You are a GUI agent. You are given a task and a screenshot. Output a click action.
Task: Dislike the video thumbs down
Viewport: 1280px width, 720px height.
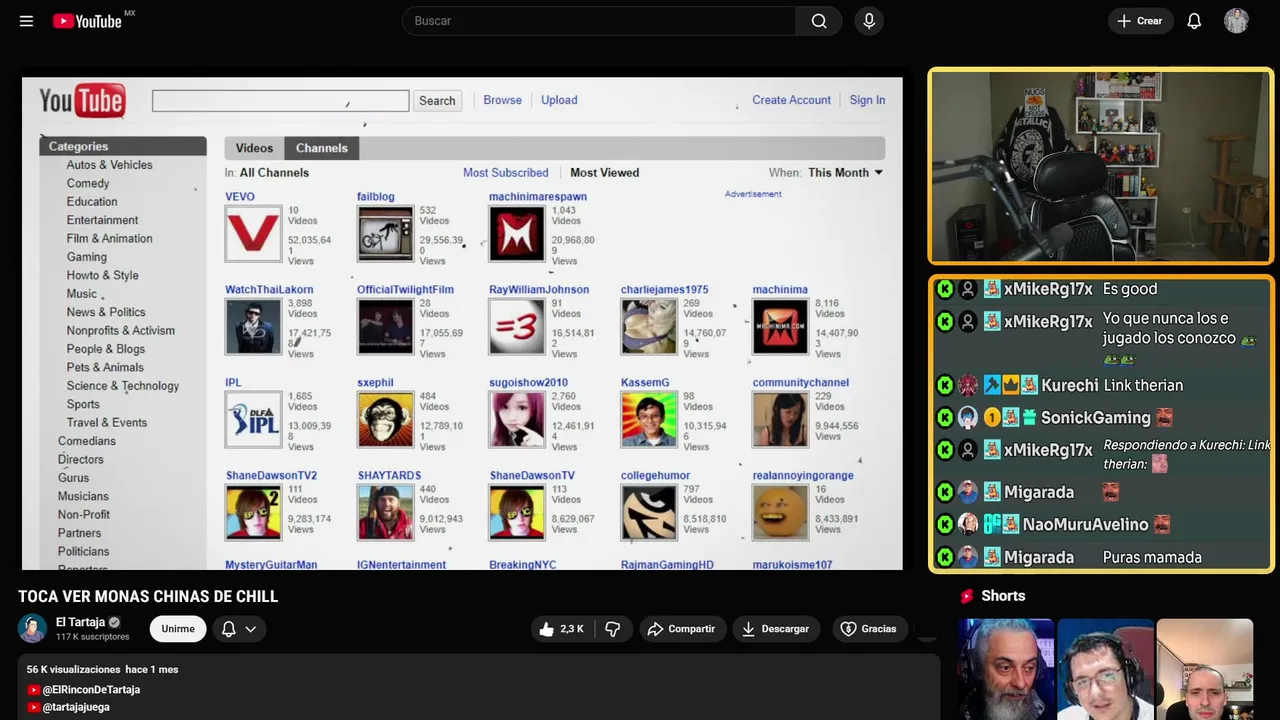tap(613, 629)
